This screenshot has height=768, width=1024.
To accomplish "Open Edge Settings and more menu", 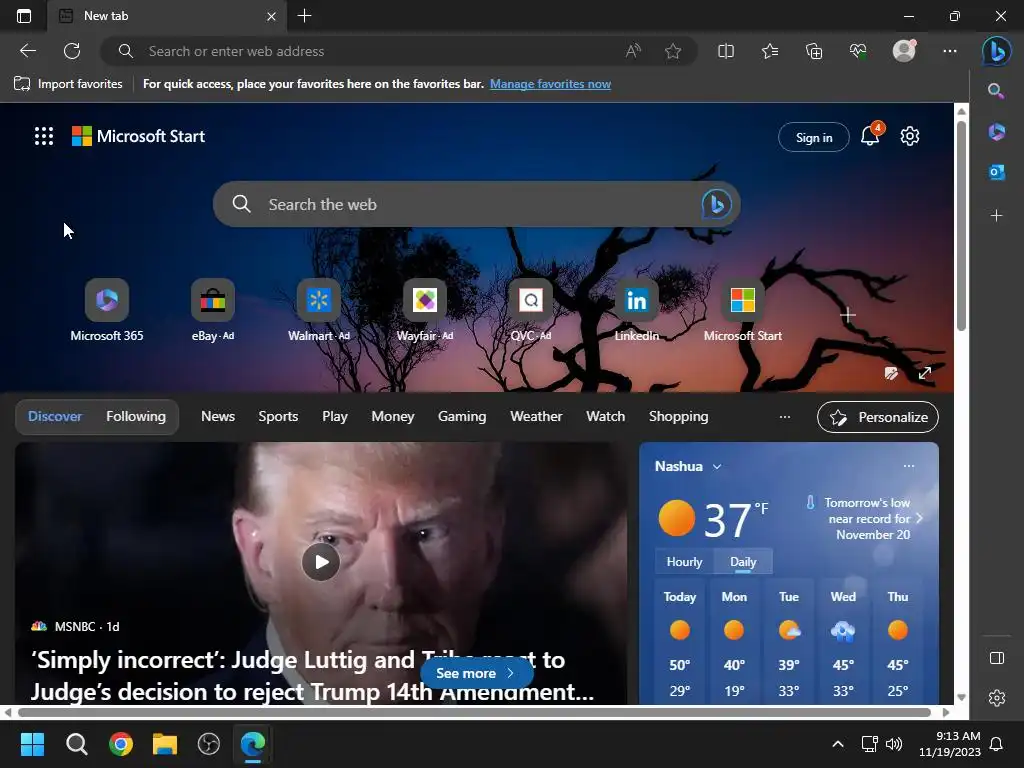I will tap(950, 51).
